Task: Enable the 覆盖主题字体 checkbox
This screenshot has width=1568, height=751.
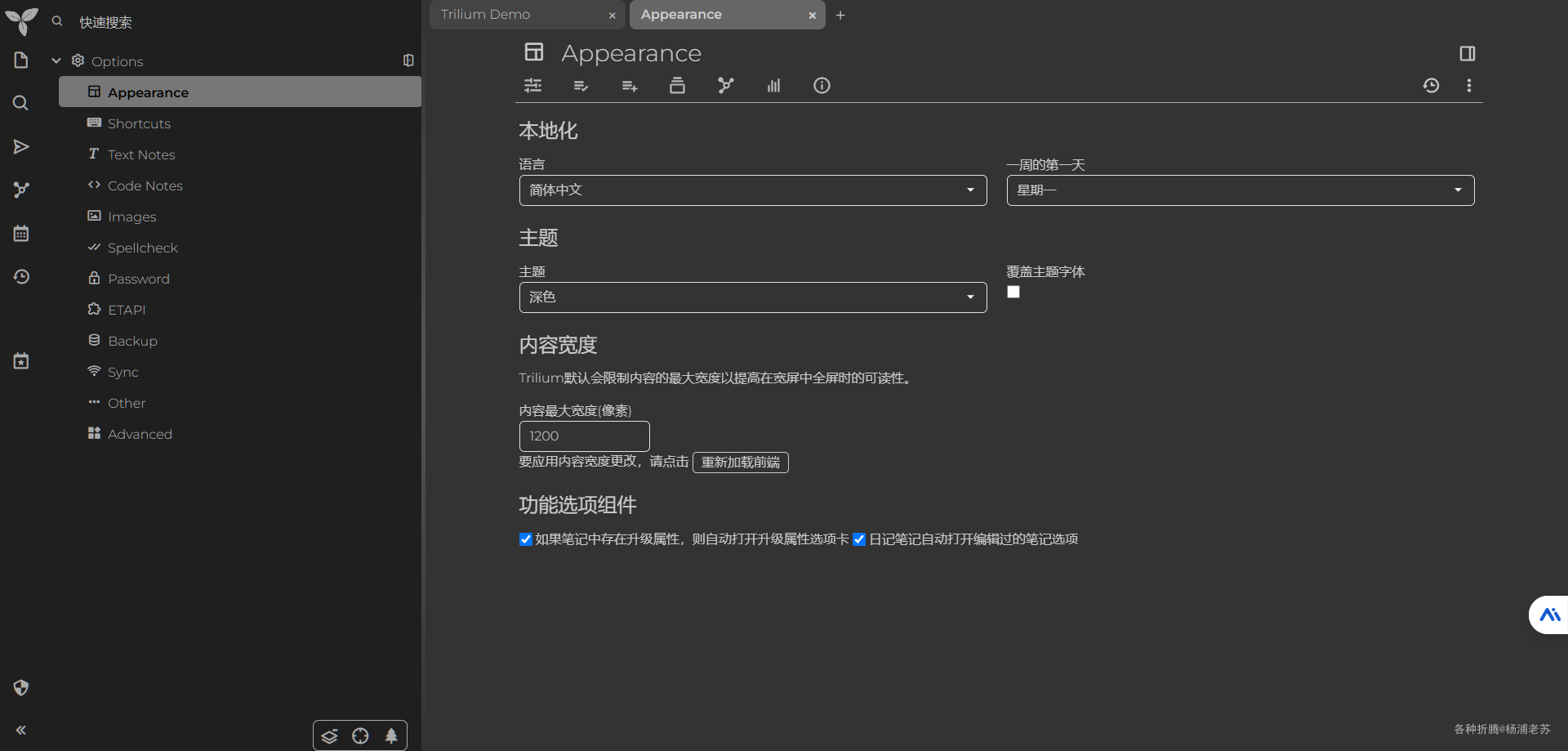Action: [x=1013, y=292]
